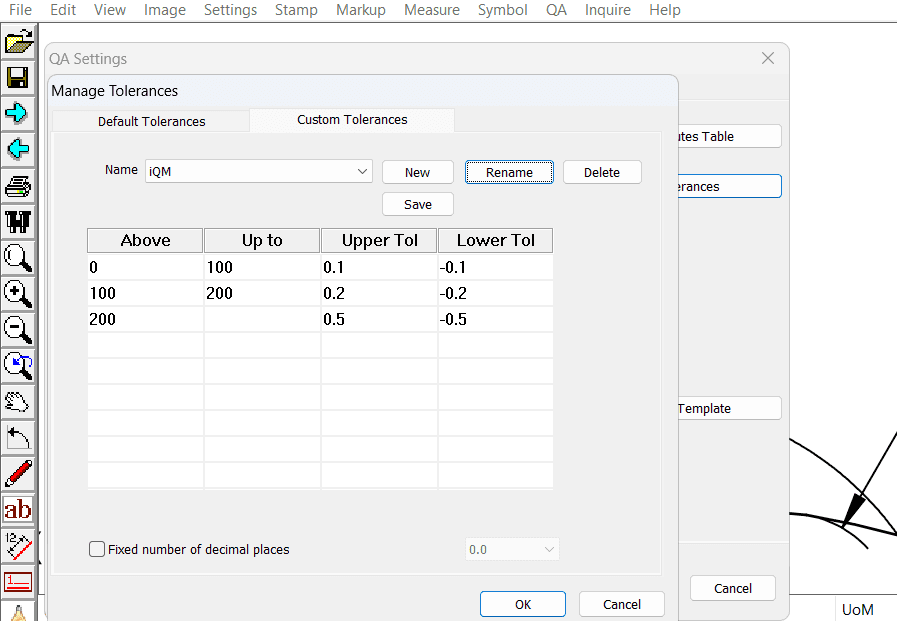Select the Pan hand tool
The width and height of the screenshot is (897, 621).
pyautogui.click(x=17, y=401)
